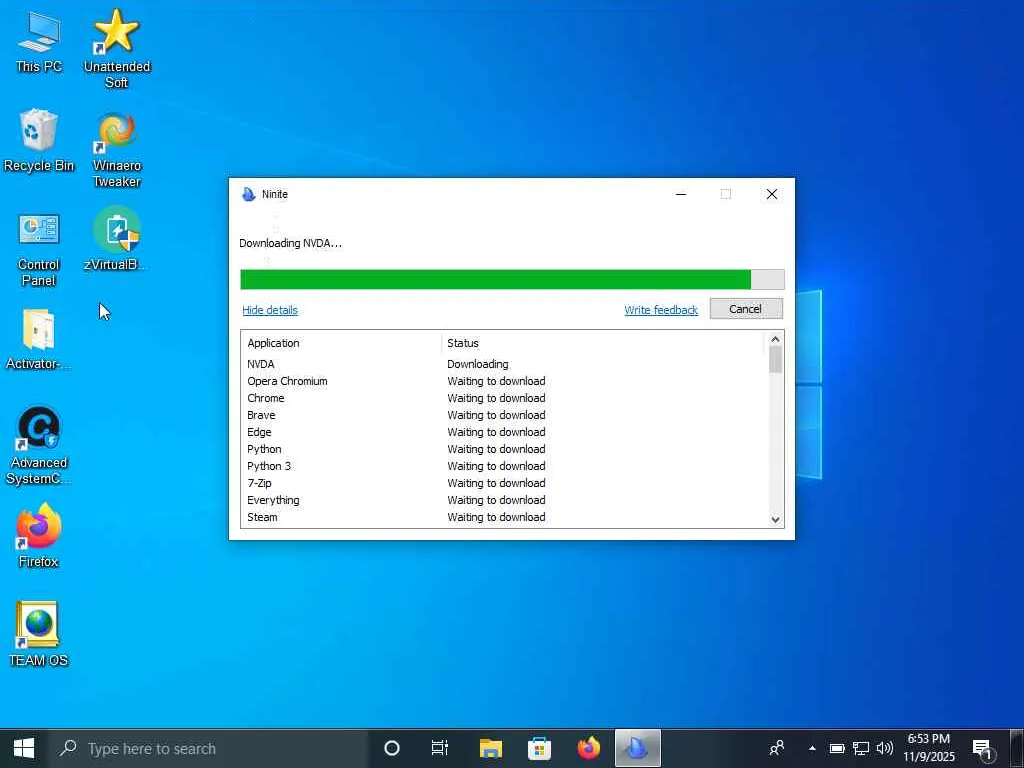
Task: Open This PC desktop icon
Action: 39,42
